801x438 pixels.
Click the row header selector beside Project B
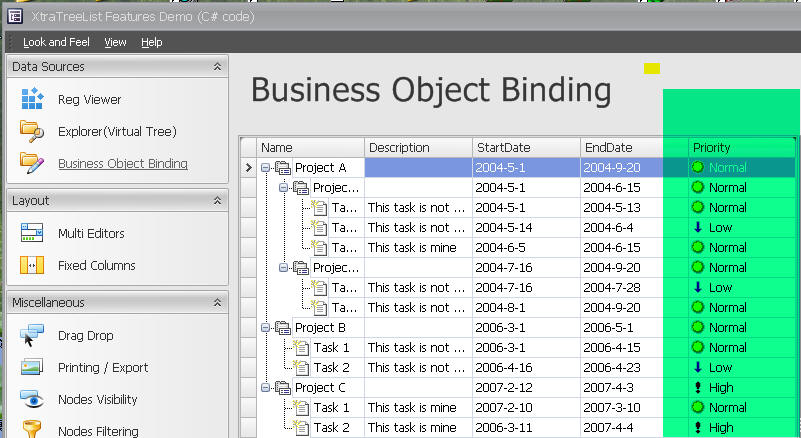[x=249, y=328]
